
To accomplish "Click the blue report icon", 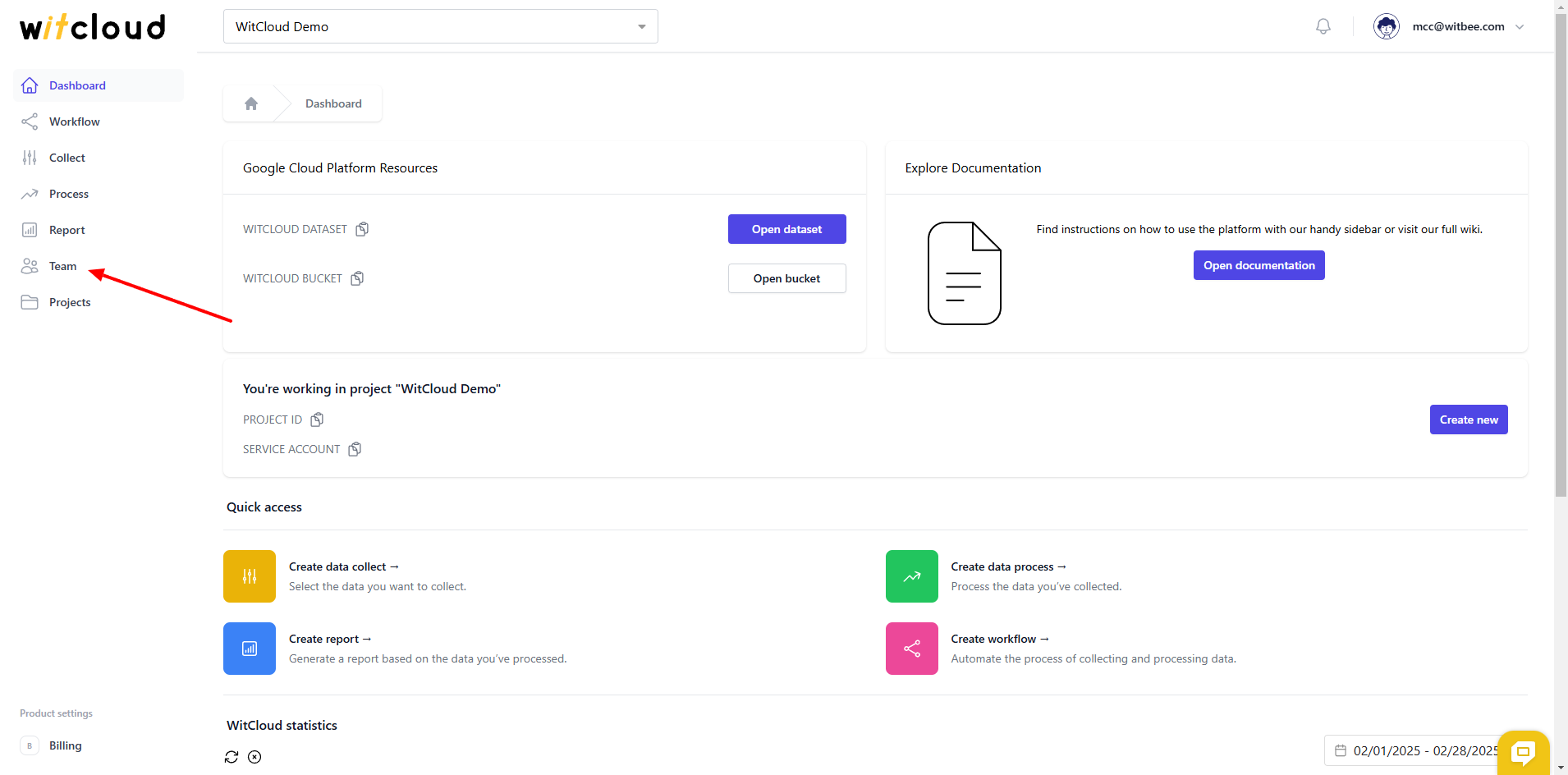I will pos(250,649).
